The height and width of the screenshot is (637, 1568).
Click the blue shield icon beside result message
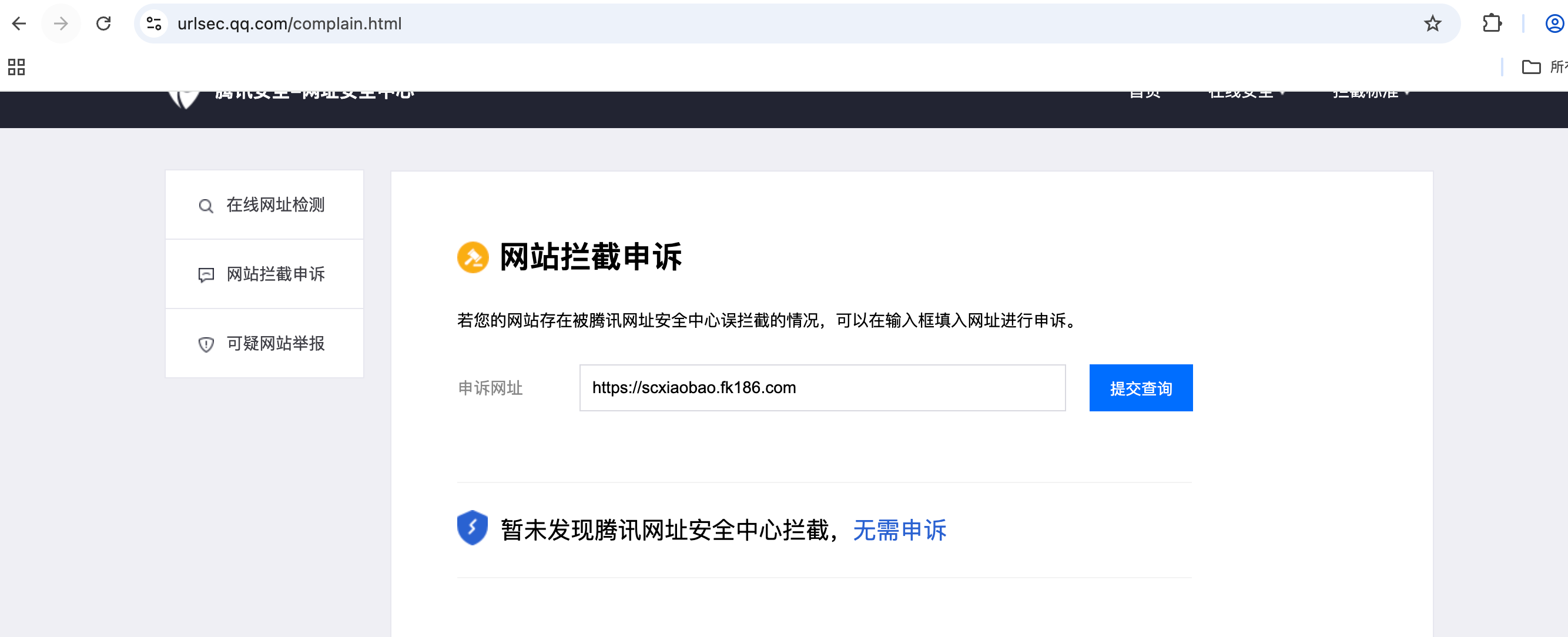tap(473, 528)
